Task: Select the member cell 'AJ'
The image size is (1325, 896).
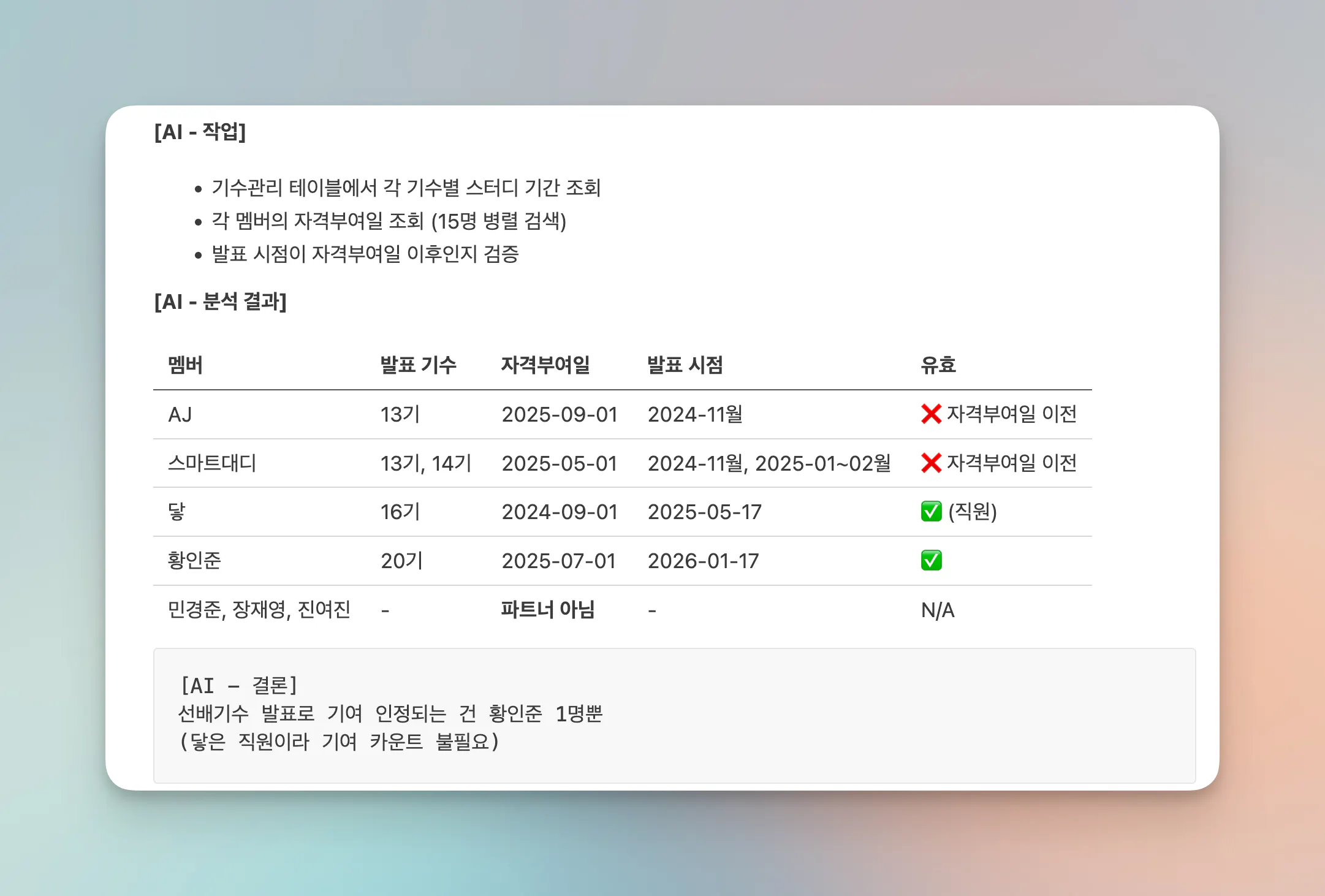Action: pos(180,415)
